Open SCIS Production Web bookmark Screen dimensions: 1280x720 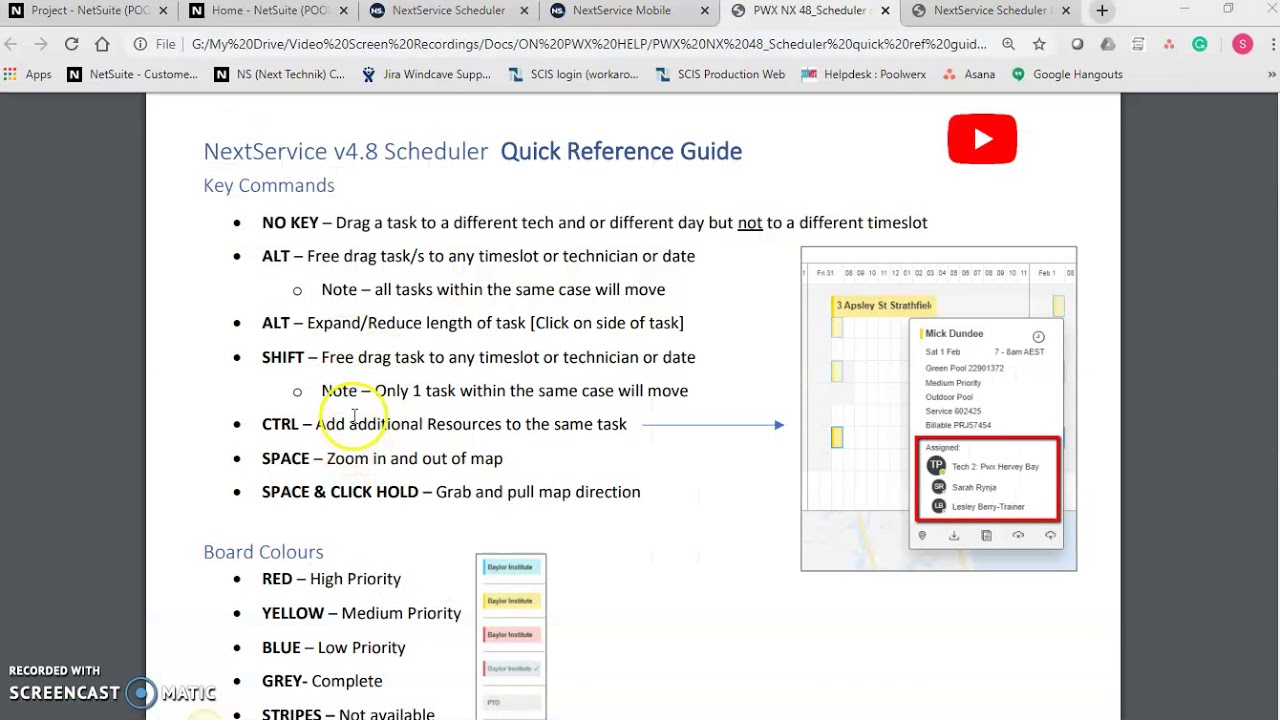coord(720,74)
